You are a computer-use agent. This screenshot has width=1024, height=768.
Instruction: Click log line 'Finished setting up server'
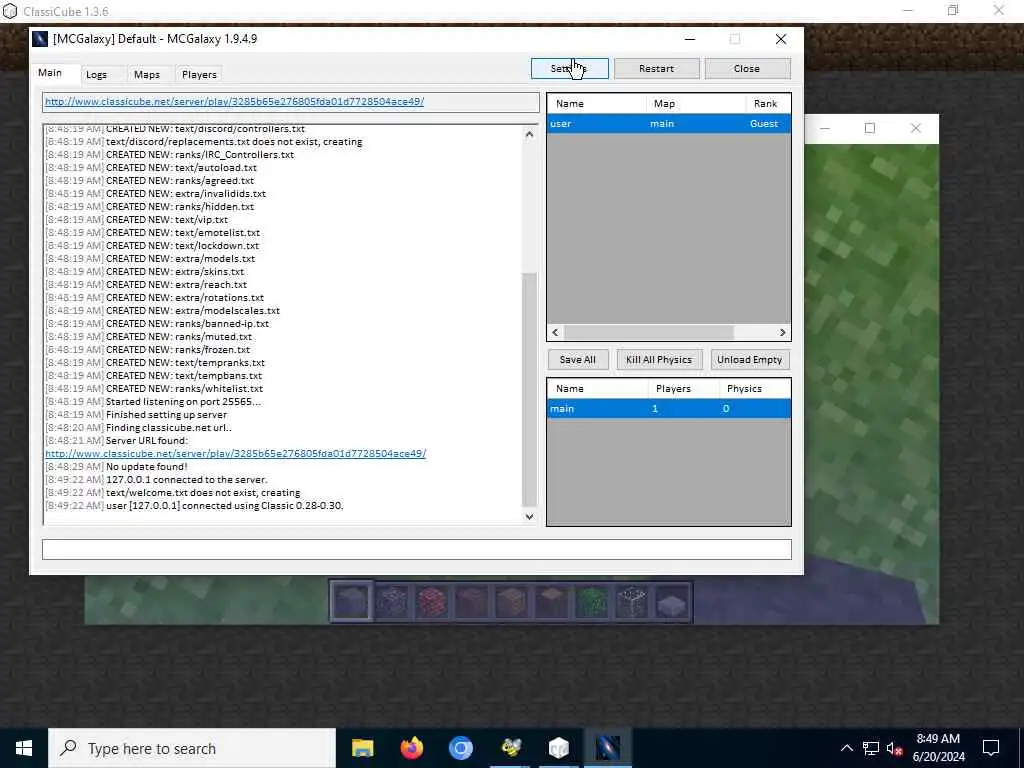167,415
